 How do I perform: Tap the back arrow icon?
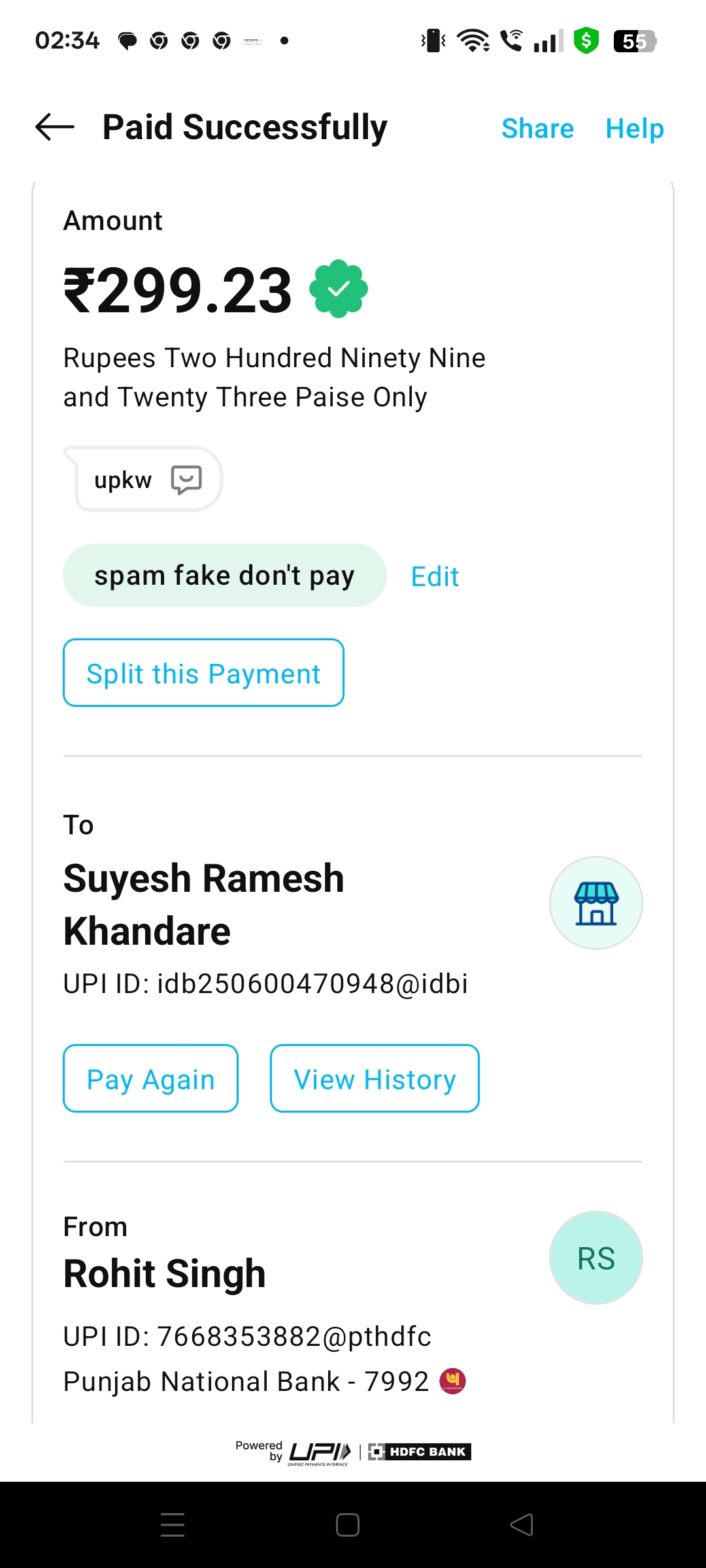(x=55, y=127)
